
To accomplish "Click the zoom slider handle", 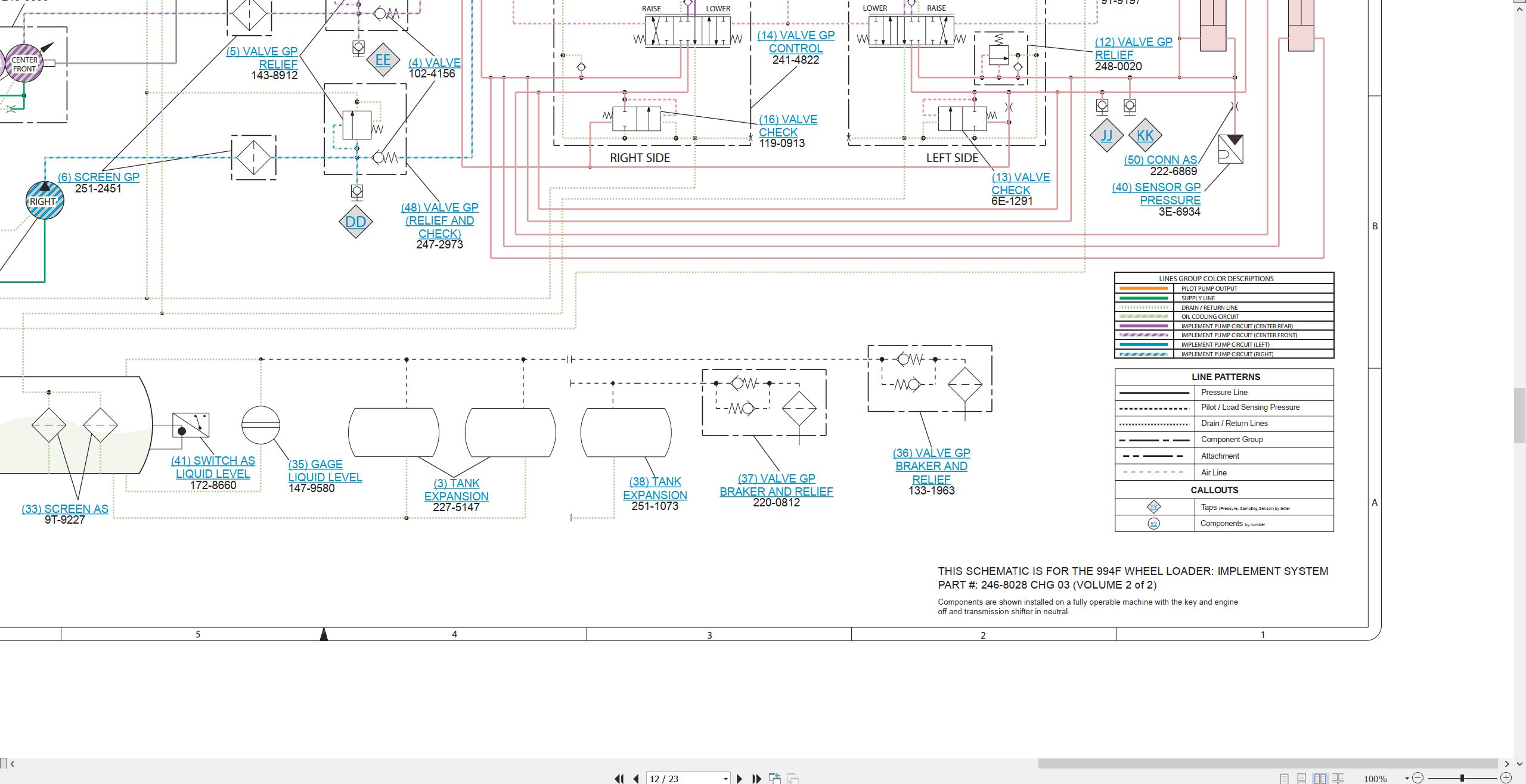I will [1462, 778].
